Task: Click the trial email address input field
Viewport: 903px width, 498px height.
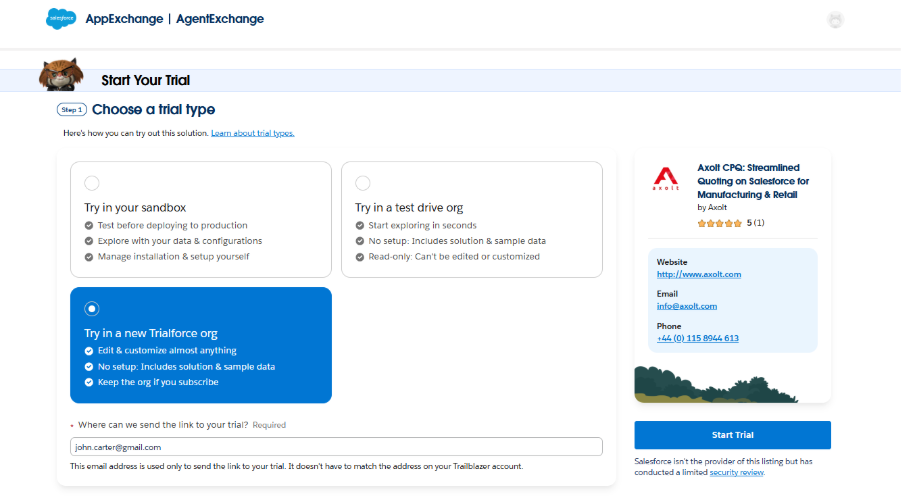Action: click(336, 447)
